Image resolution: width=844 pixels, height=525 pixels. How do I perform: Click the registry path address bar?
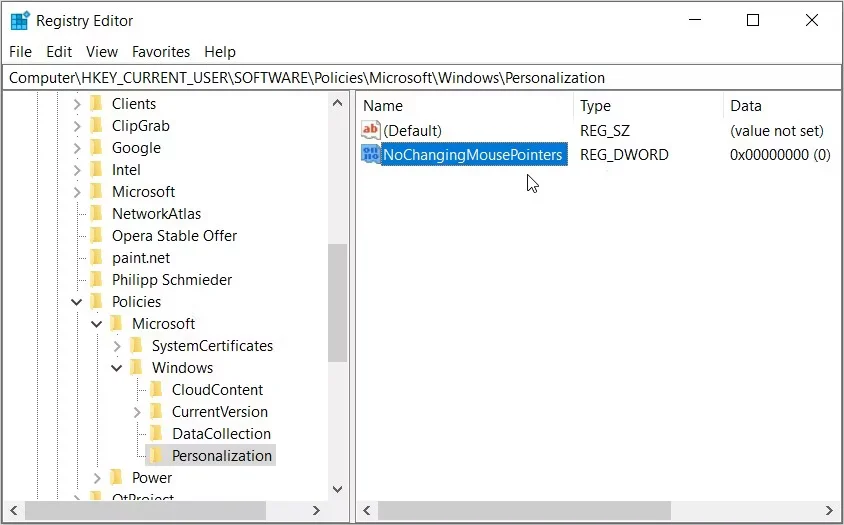pos(420,77)
